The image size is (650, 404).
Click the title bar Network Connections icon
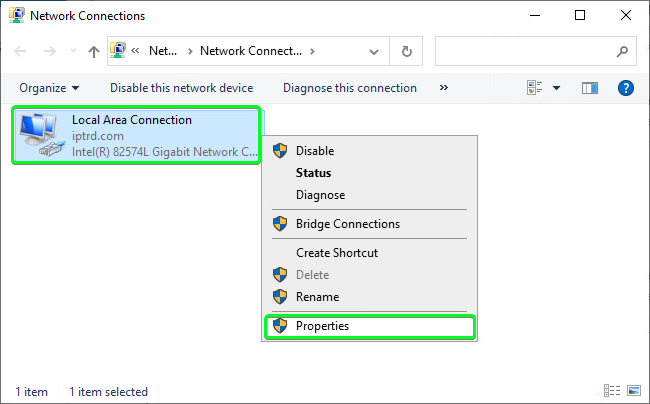click(x=17, y=15)
